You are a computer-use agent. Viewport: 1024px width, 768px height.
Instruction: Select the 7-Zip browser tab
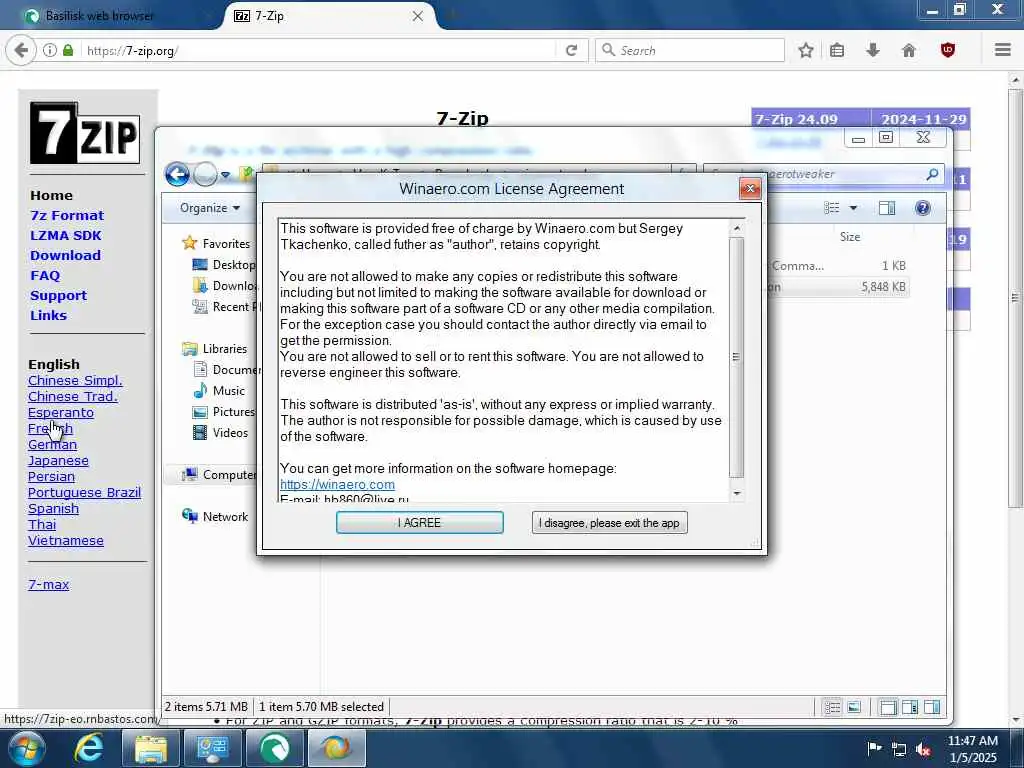pyautogui.click(x=327, y=16)
